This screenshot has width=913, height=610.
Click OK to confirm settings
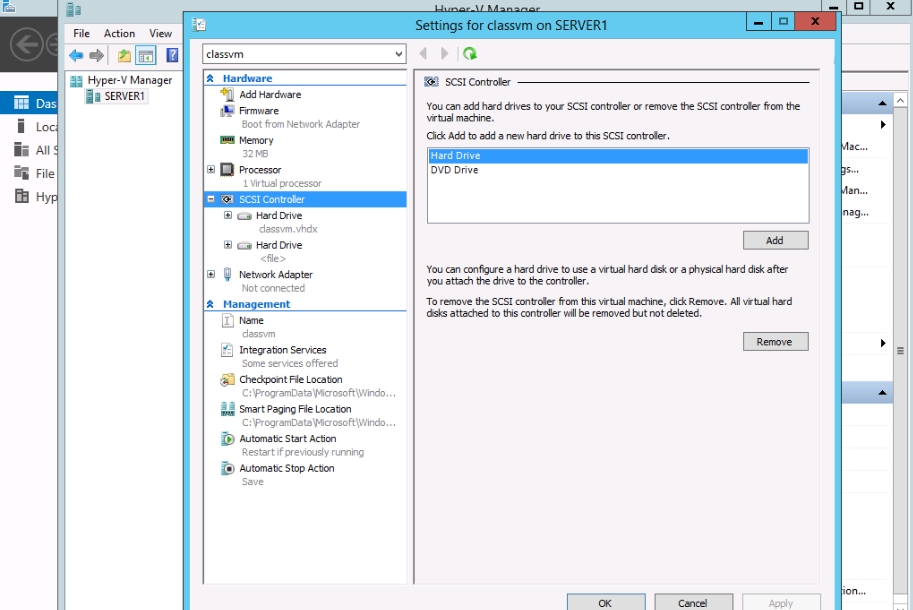point(606,602)
